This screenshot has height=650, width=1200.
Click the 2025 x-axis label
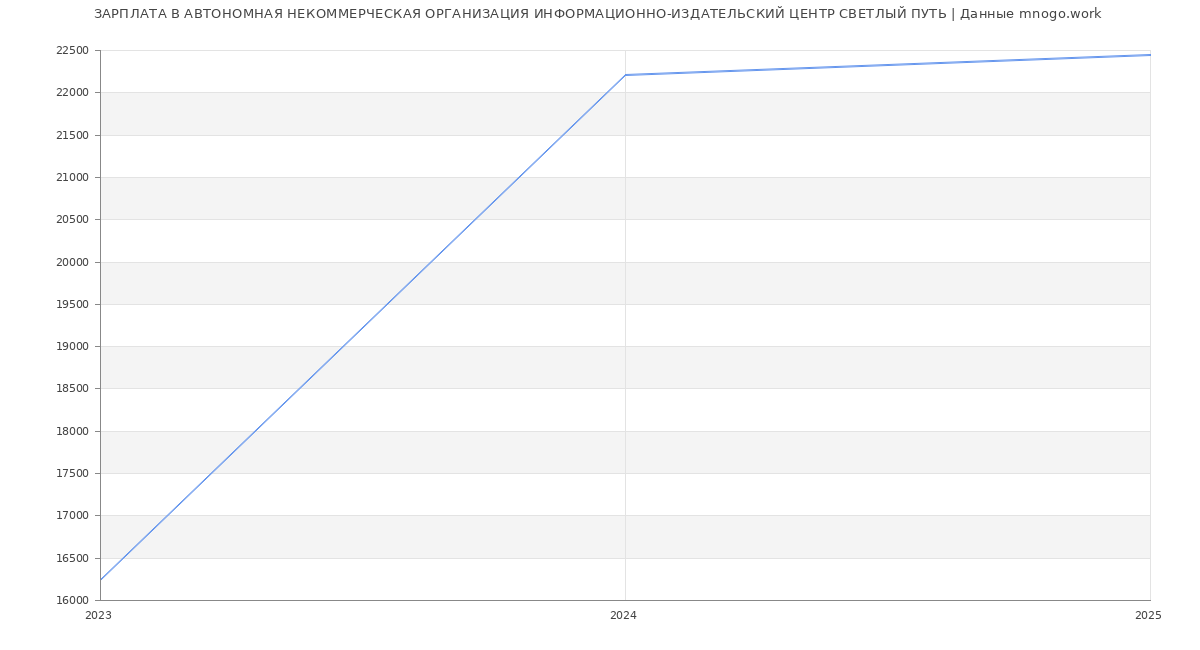[x=1147, y=616]
